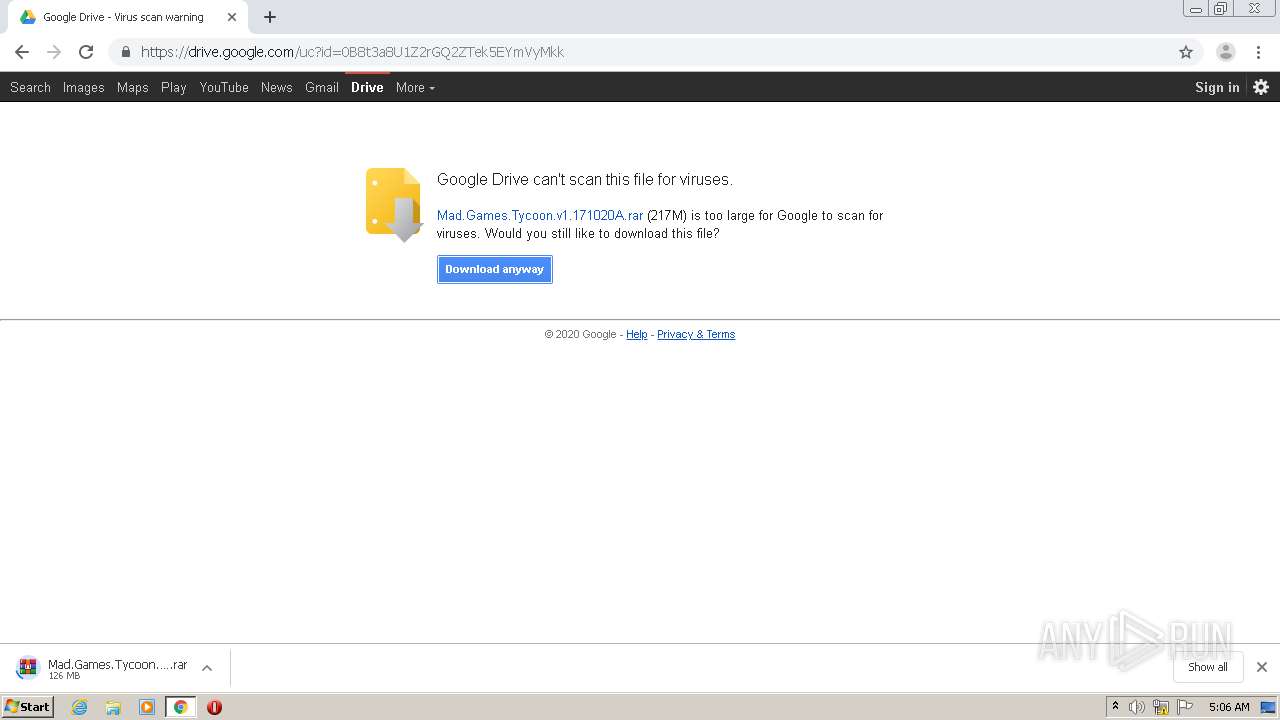Select Drive in Google bar

[367, 87]
